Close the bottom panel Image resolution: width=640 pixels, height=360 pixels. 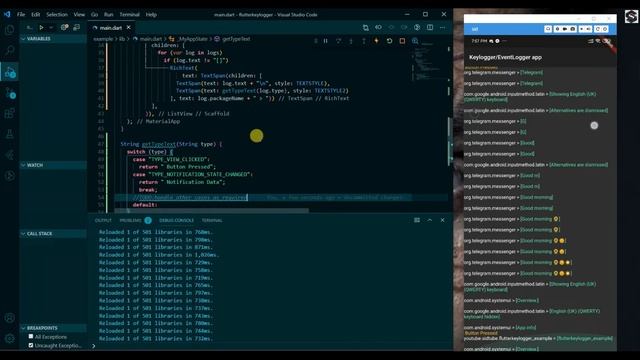coord(442,220)
